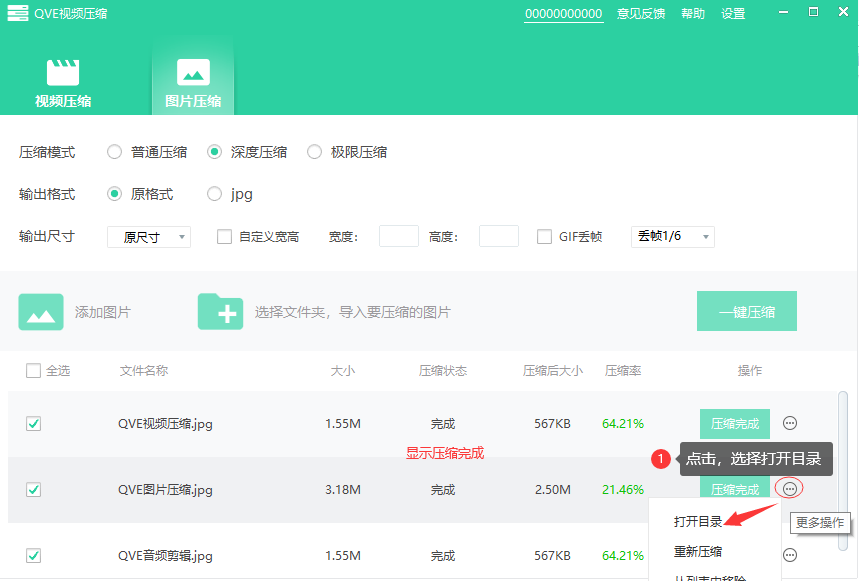Click 重新压缩 in the context menu
Viewport: 859px width, 581px height.
tap(697, 551)
